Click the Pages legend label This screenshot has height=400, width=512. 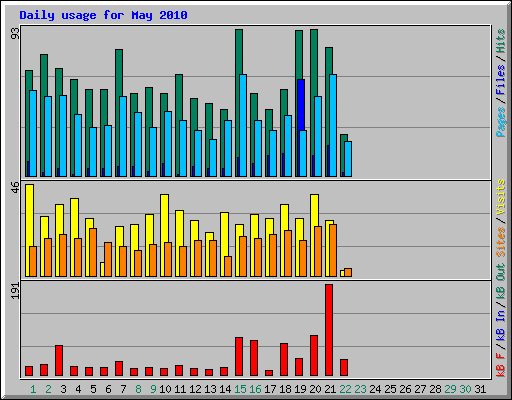(x=501, y=122)
